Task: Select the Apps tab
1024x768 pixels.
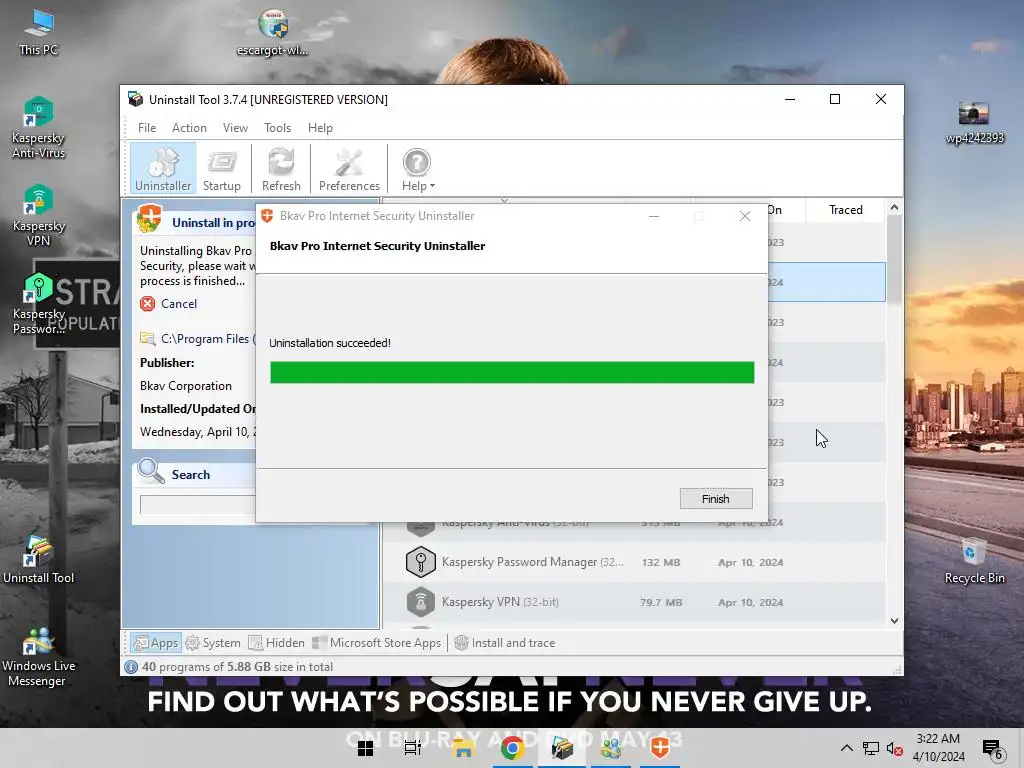Action: (156, 643)
